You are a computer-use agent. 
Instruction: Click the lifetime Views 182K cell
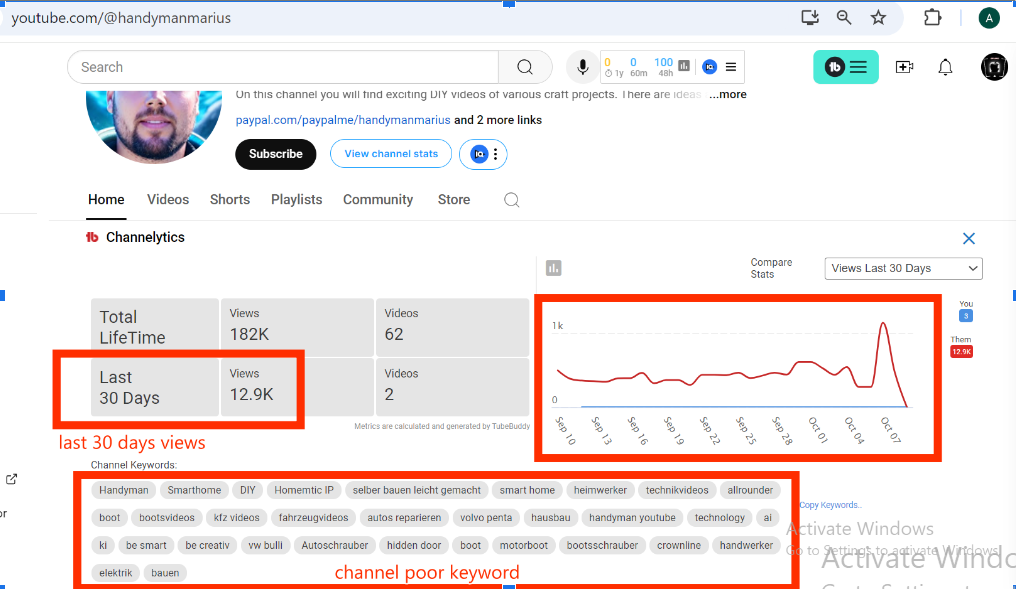coord(297,327)
